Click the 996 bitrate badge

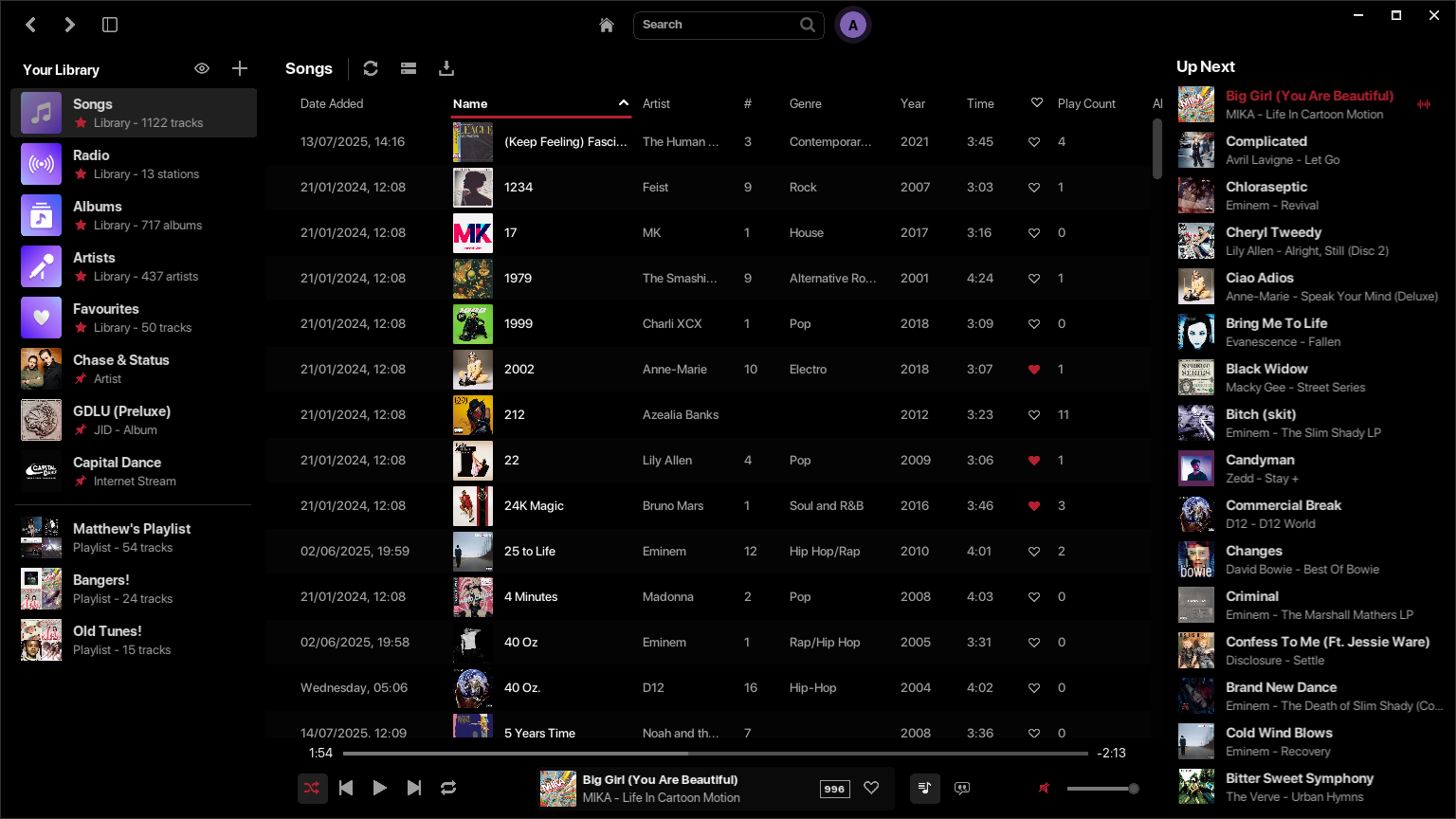tap(835, 789)
